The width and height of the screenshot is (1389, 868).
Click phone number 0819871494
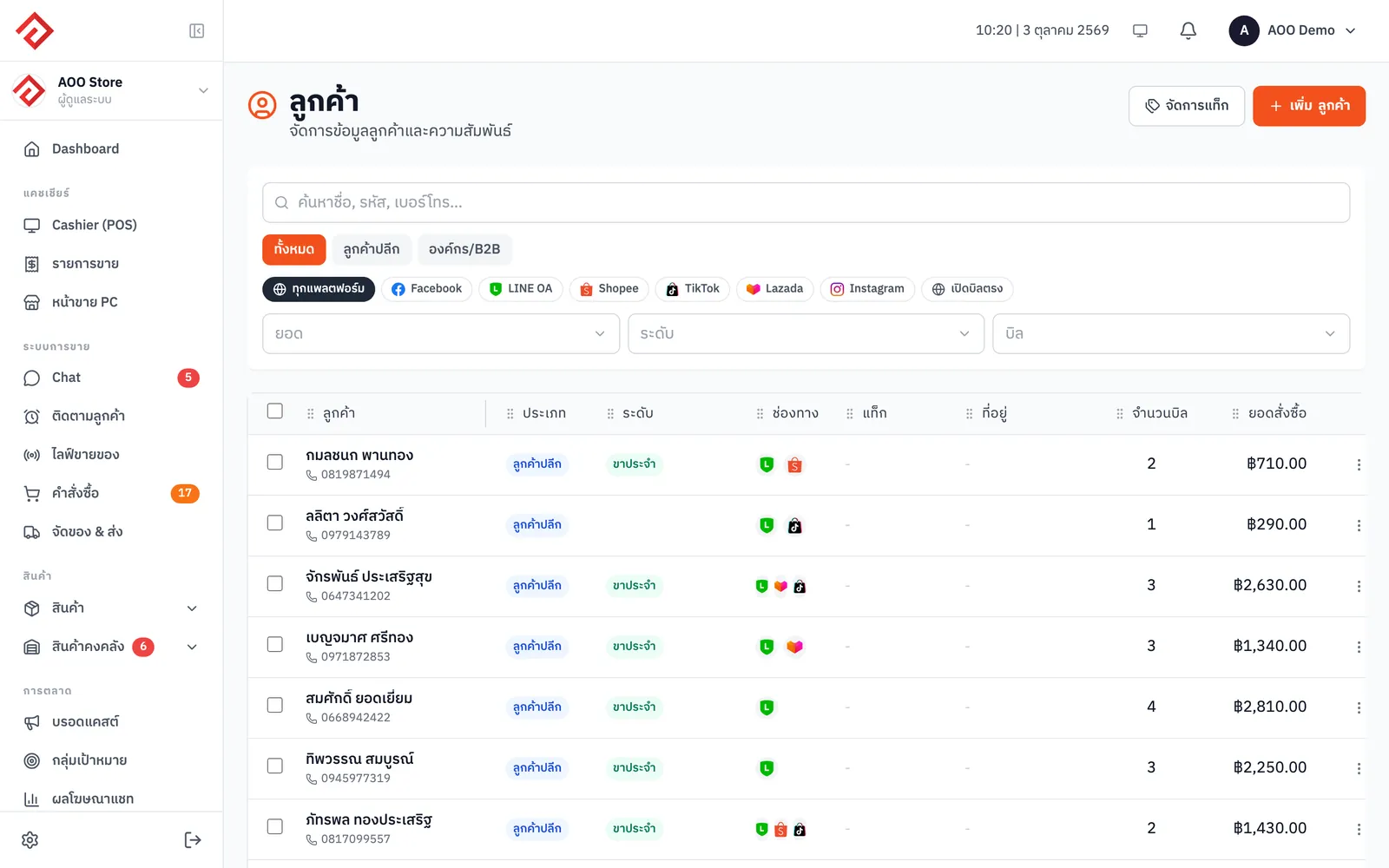point(356,475)
